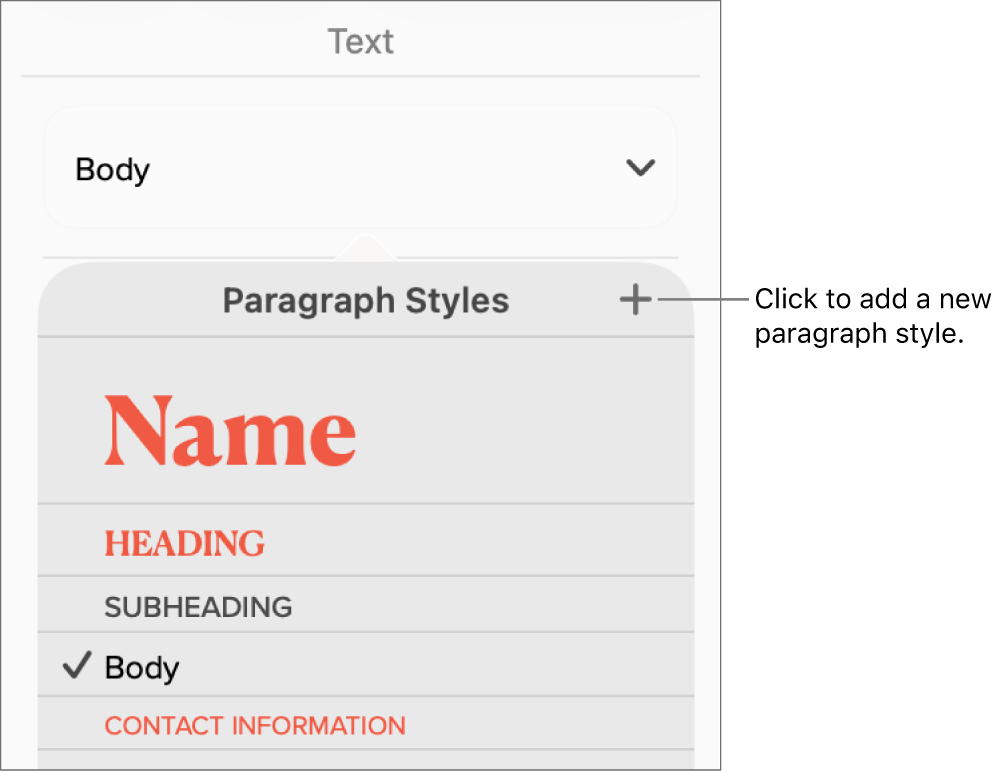Click the add new paragraph style plus icon
This screenshot has height=772, width=1004.
click(x=635, y=299)
